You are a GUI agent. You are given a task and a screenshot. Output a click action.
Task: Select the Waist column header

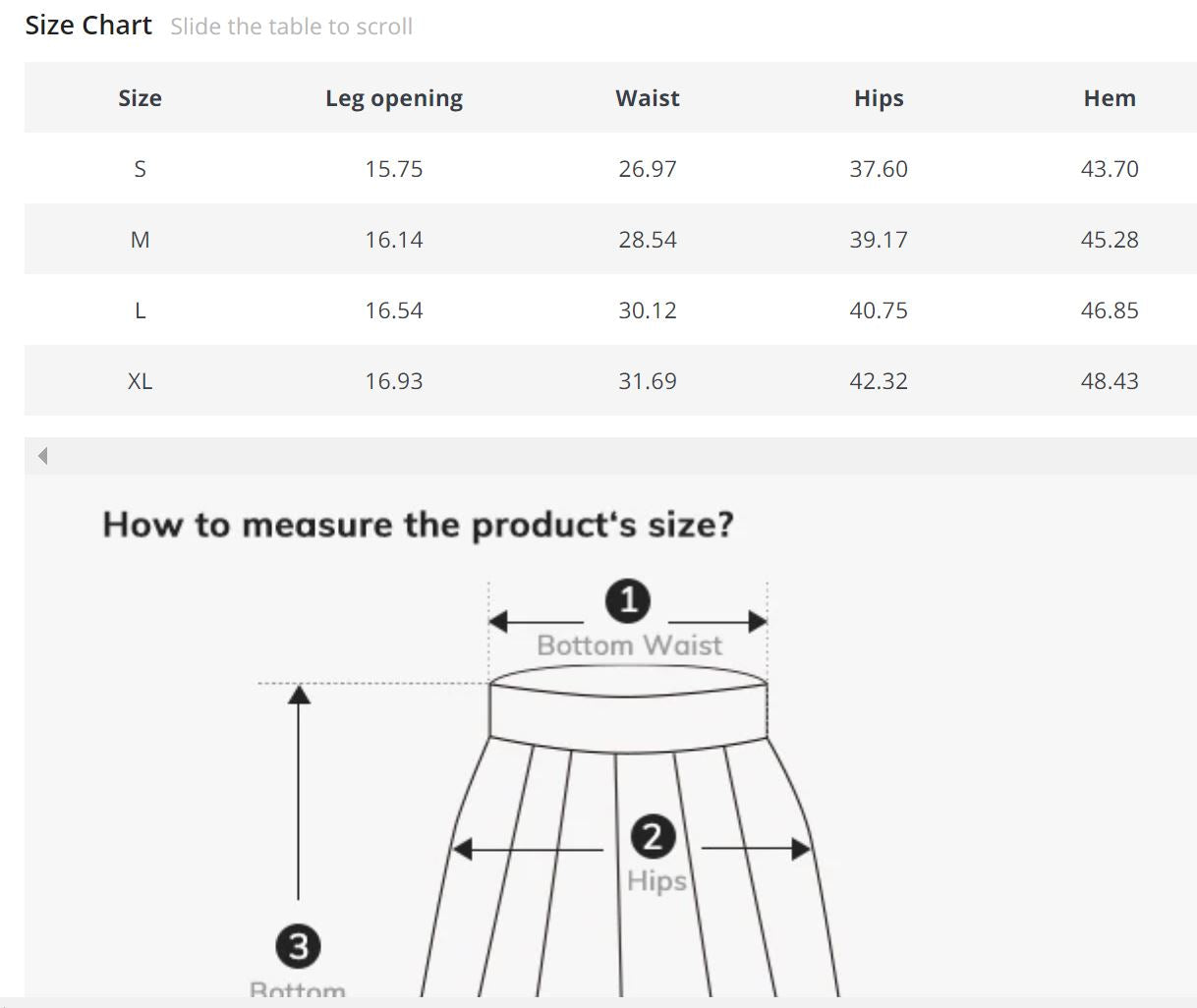click(648, 98)
